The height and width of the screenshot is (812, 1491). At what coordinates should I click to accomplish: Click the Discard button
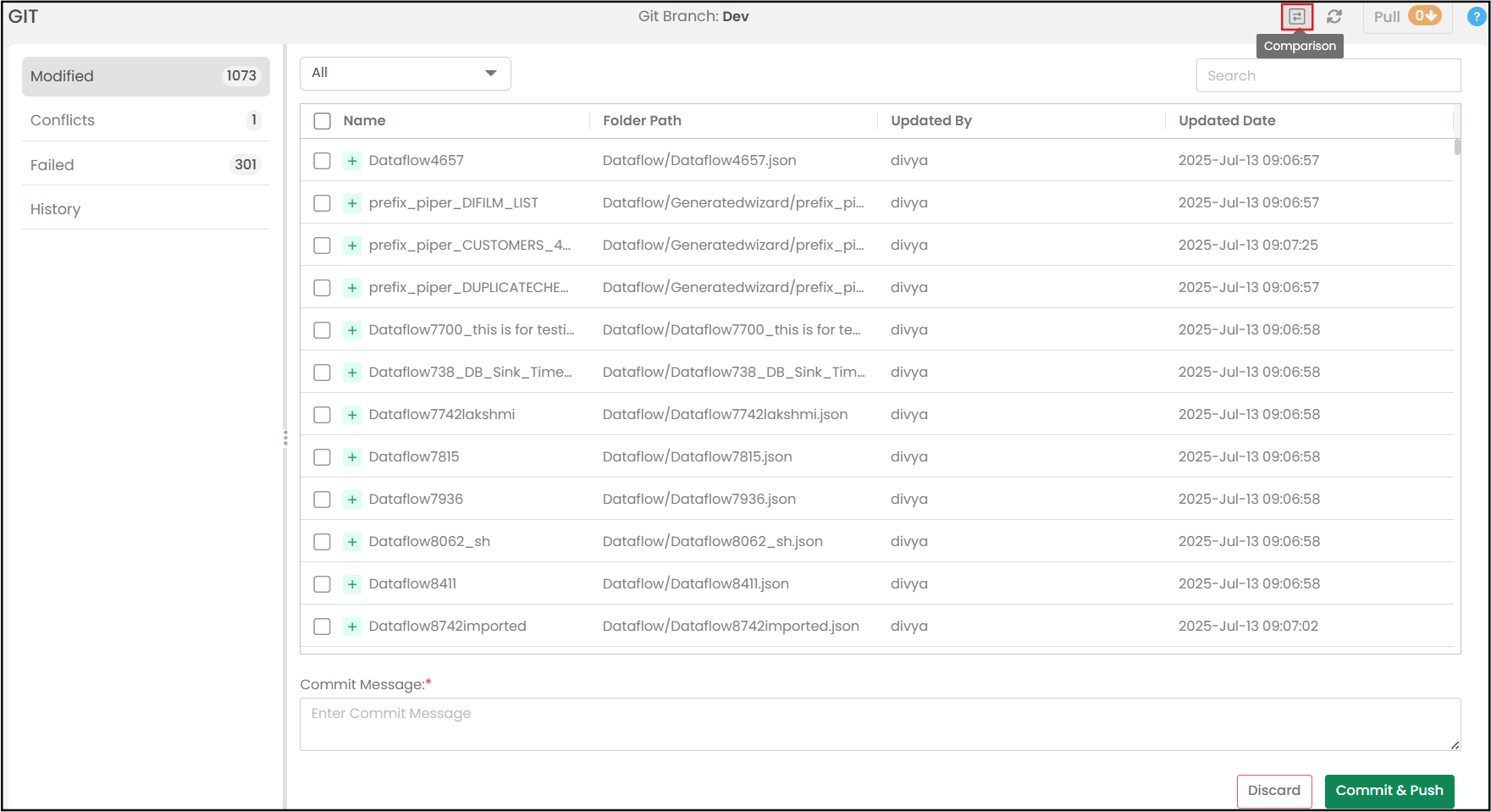(x=1273, y=791)
